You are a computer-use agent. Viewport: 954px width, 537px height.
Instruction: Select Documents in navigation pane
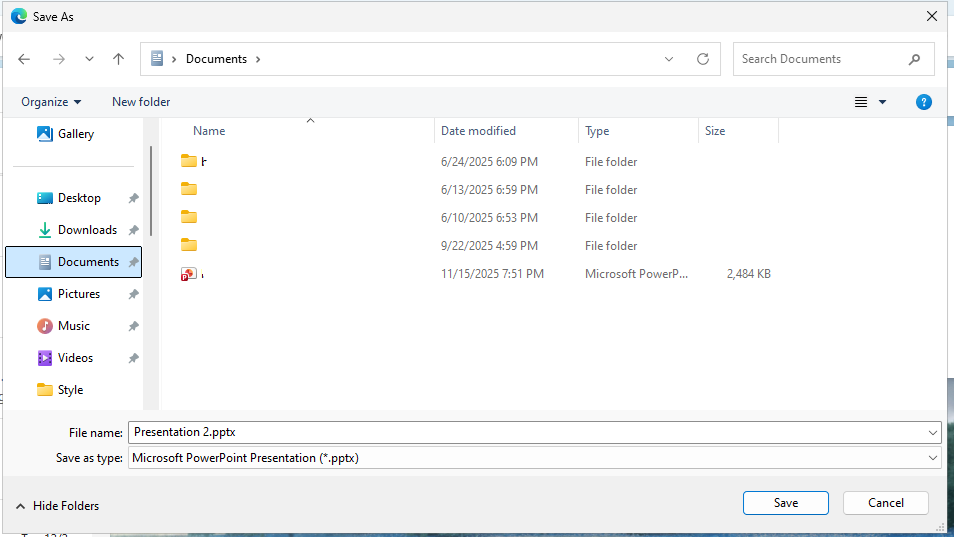[x=74, y=262]
